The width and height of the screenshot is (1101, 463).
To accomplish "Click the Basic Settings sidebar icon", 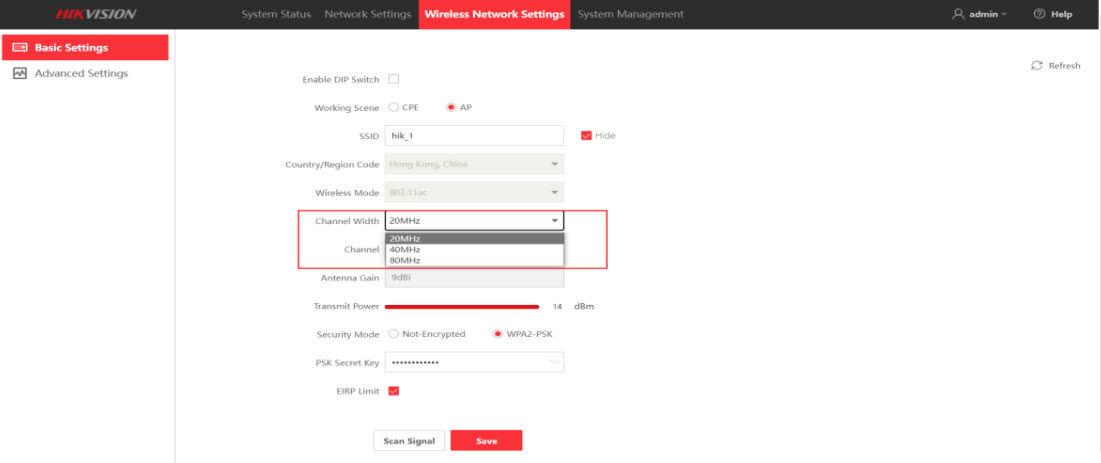I will (19, 47).
